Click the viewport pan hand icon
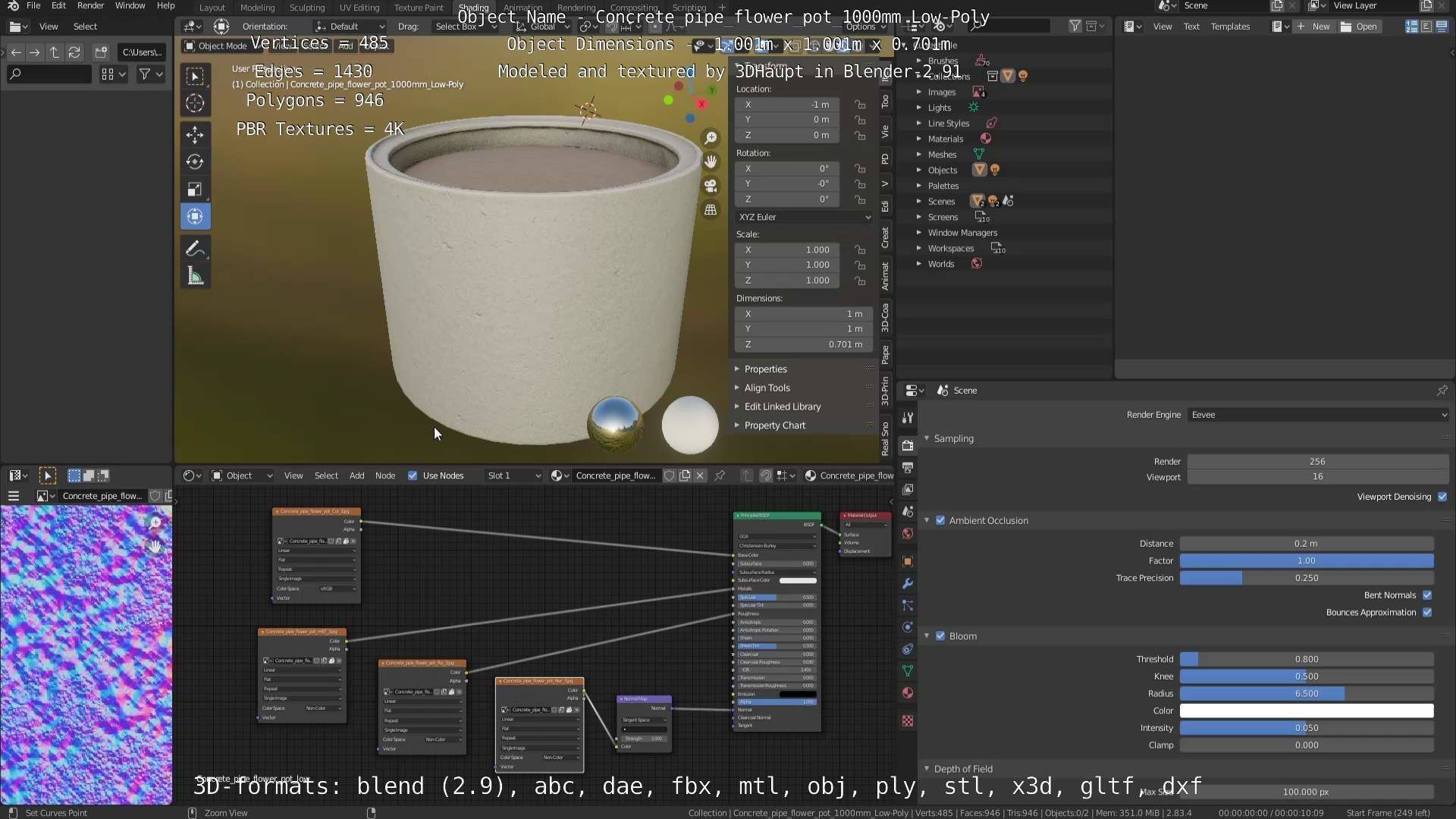Viewport: 1456px width, 819px height. click(711, 162)
